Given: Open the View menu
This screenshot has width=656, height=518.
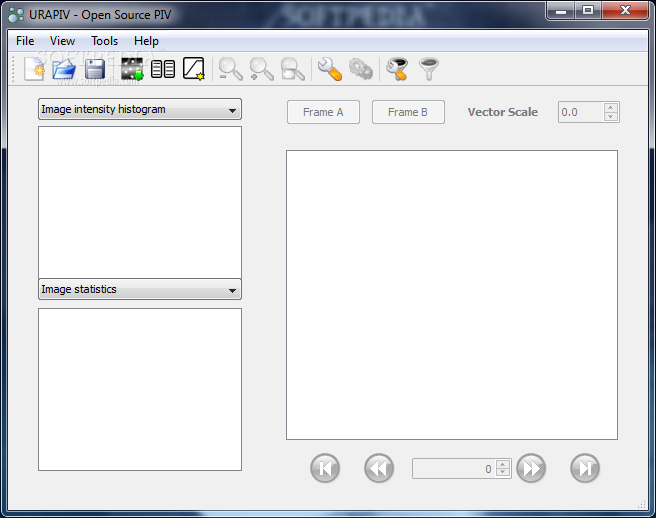Looking at the screenshot, I should [x=62, y=41].
